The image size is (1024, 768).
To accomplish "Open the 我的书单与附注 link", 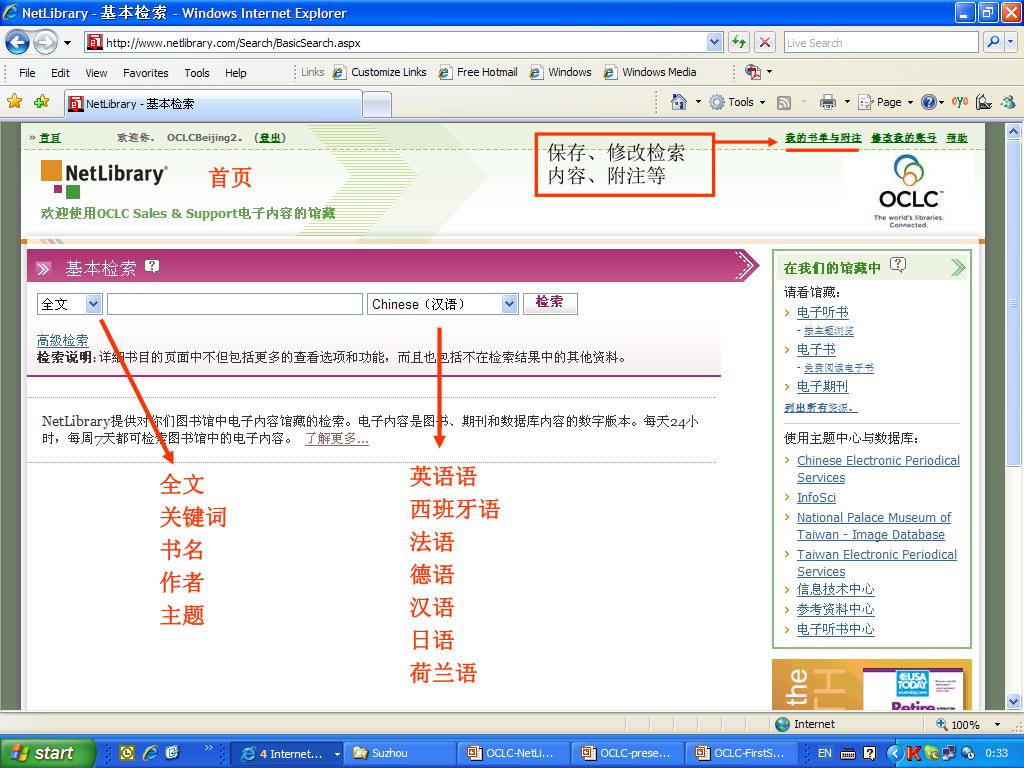I will pyautogui.click(x=823, y=138).
